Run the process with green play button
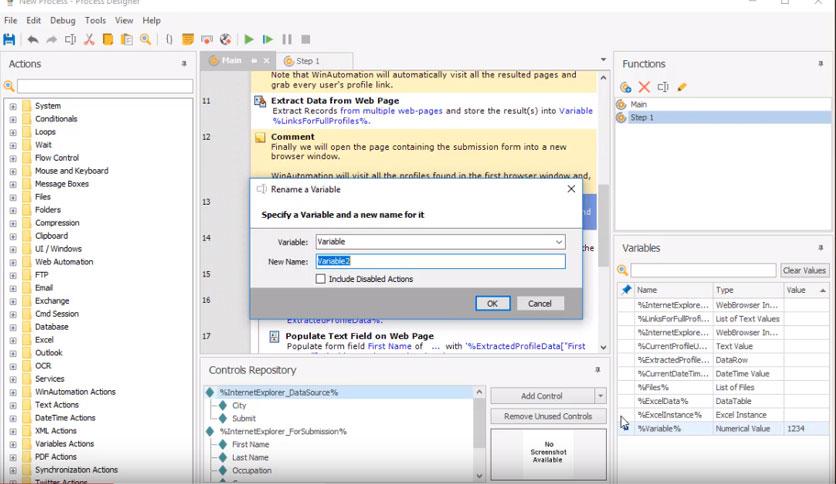This screenshot has height=484, width=836. 249,39
